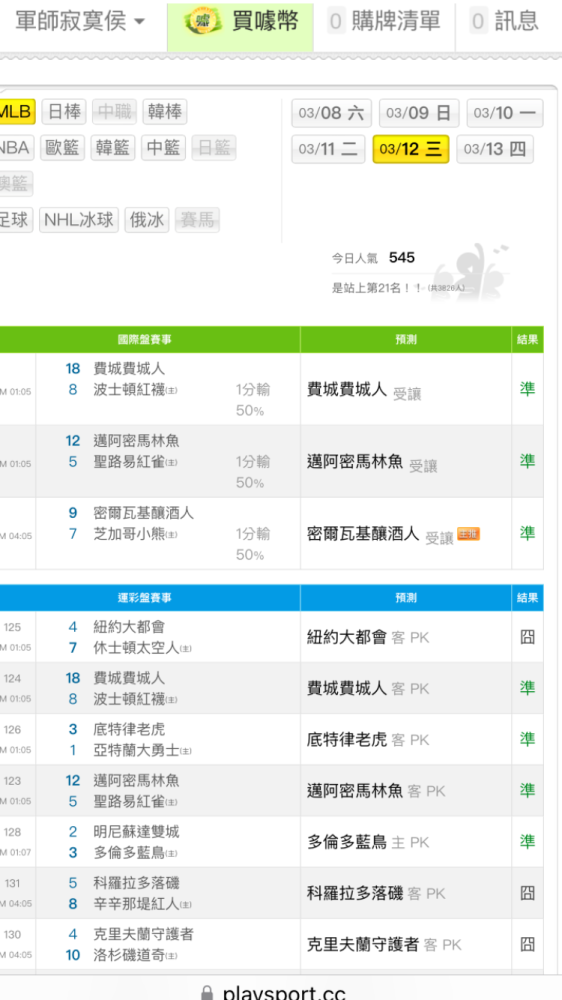Select the 日棒 league filter
Viewport: 562px width, 1000px height.
(x=64, y=112)
